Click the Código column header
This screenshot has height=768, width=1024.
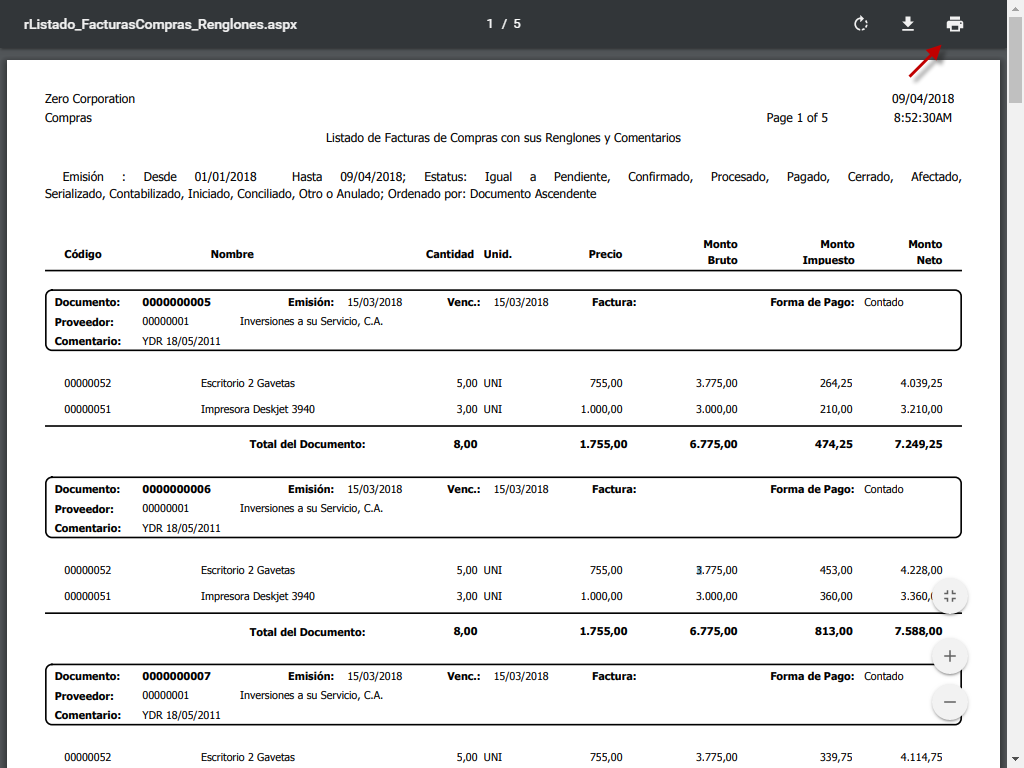click(x=83, y=254)
